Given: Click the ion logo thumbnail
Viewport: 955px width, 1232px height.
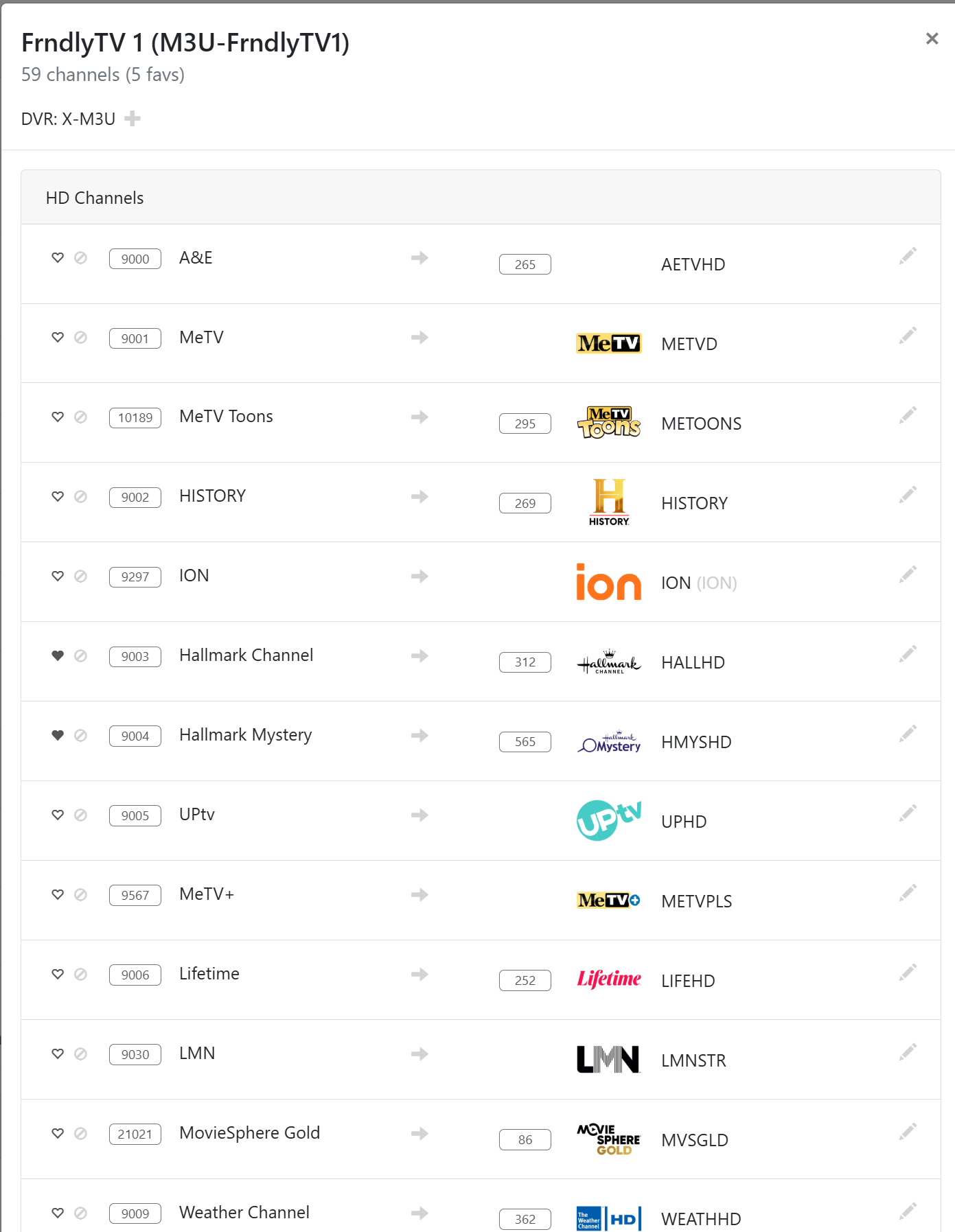Looking at the screenshot, I should point(608,582).
